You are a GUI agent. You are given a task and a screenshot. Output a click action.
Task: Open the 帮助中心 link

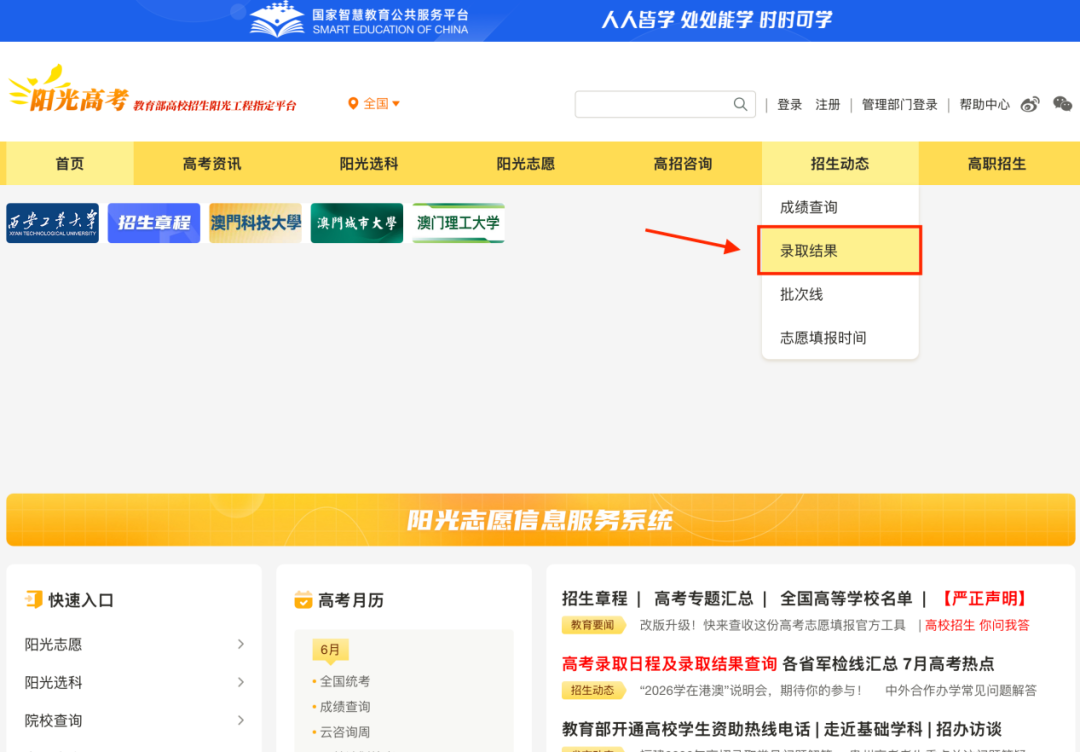(984, 105)
